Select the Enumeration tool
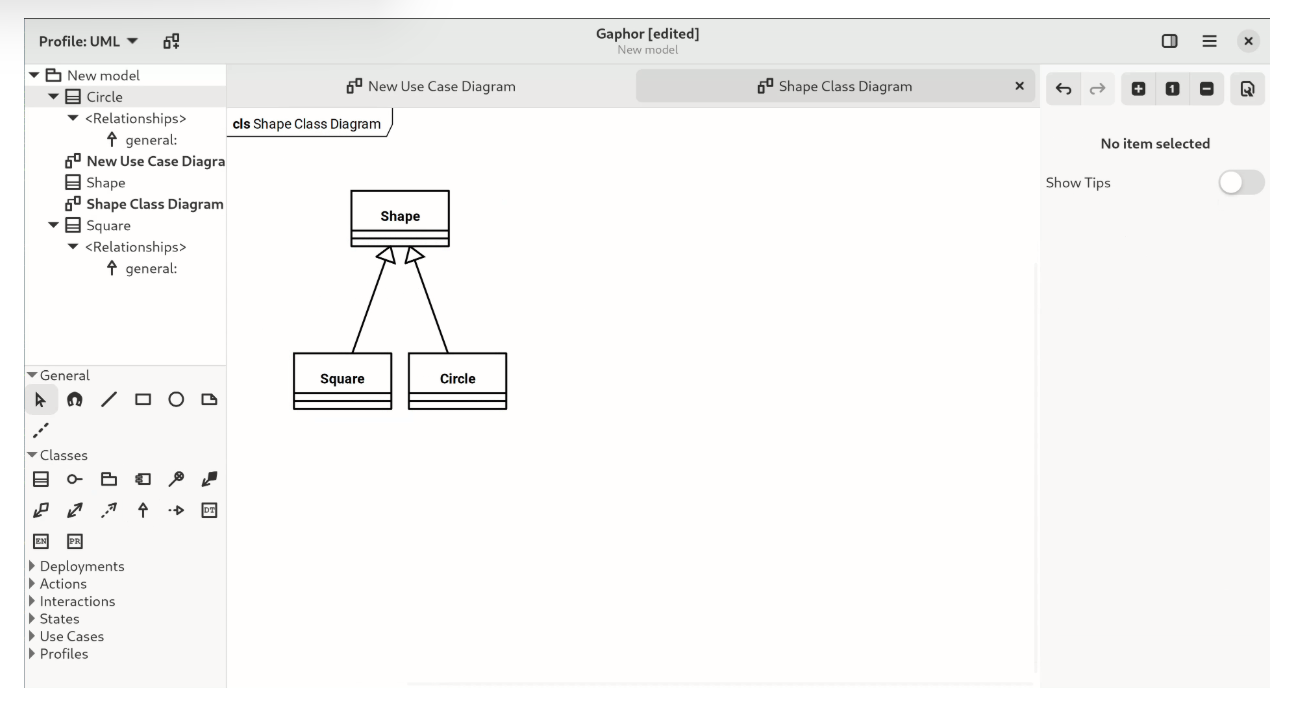This screenshot has width=1300, height=702. click(x=40, y=538)
